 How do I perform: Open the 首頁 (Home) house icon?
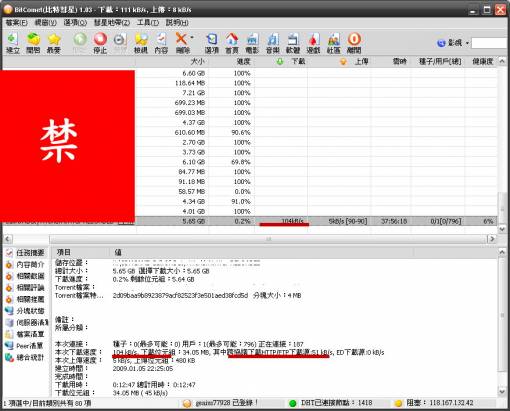click(232, 43)
